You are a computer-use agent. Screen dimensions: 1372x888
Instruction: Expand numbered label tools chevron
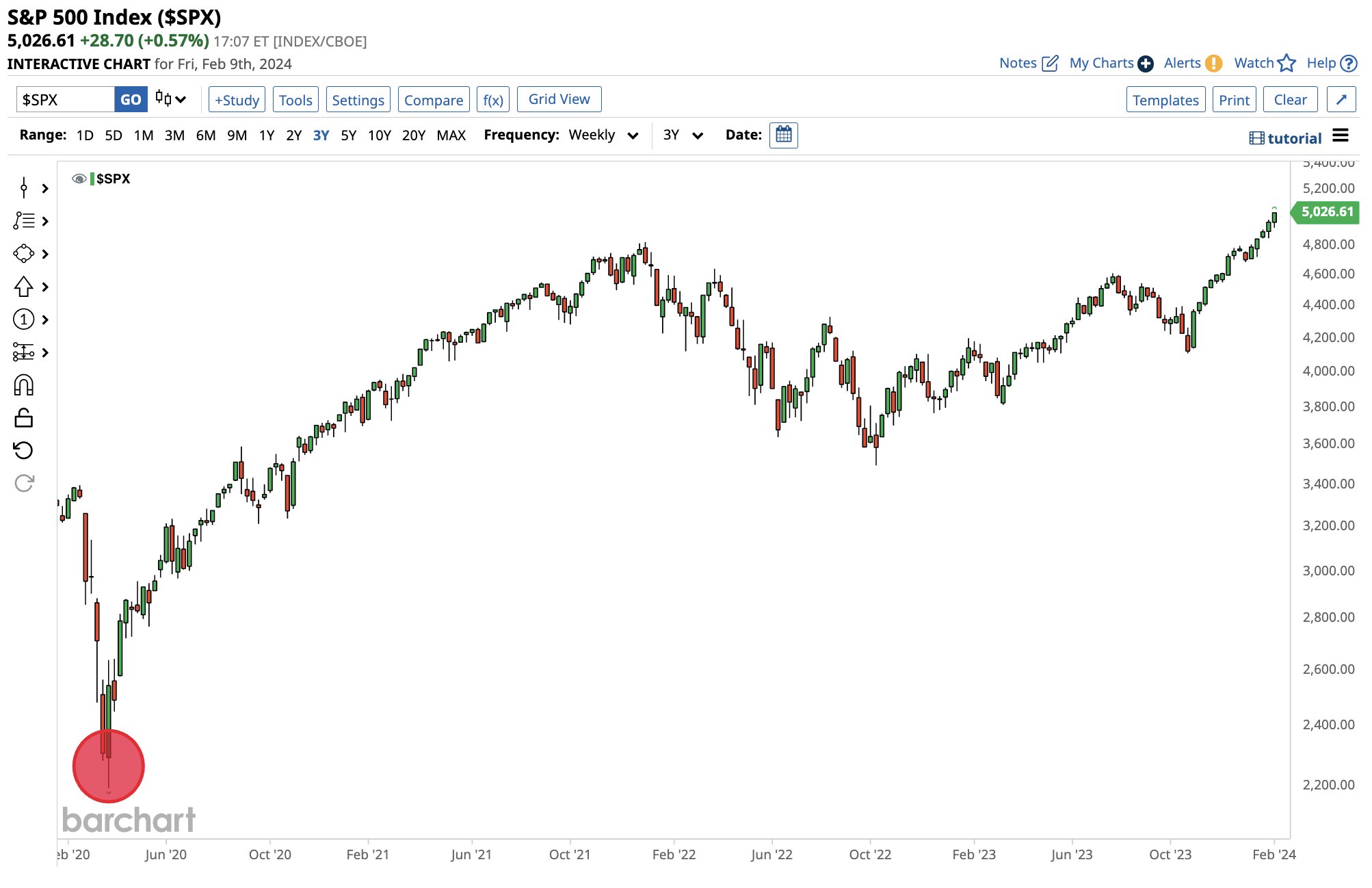[x=45, y=319]
